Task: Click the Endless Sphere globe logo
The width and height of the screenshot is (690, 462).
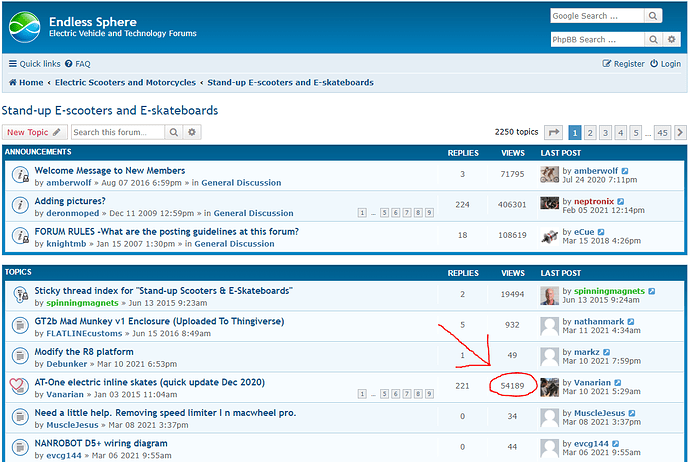Action: click(25, 27)
